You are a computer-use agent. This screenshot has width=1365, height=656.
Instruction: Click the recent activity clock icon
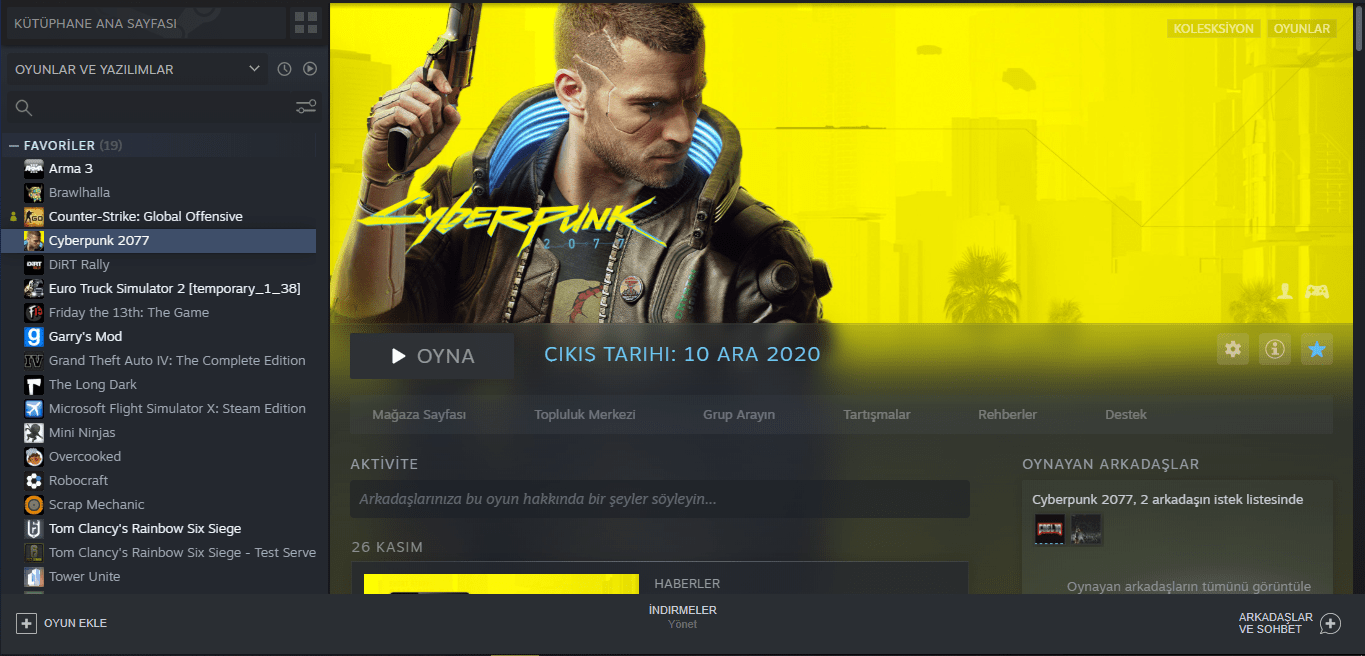click(284, 69)
